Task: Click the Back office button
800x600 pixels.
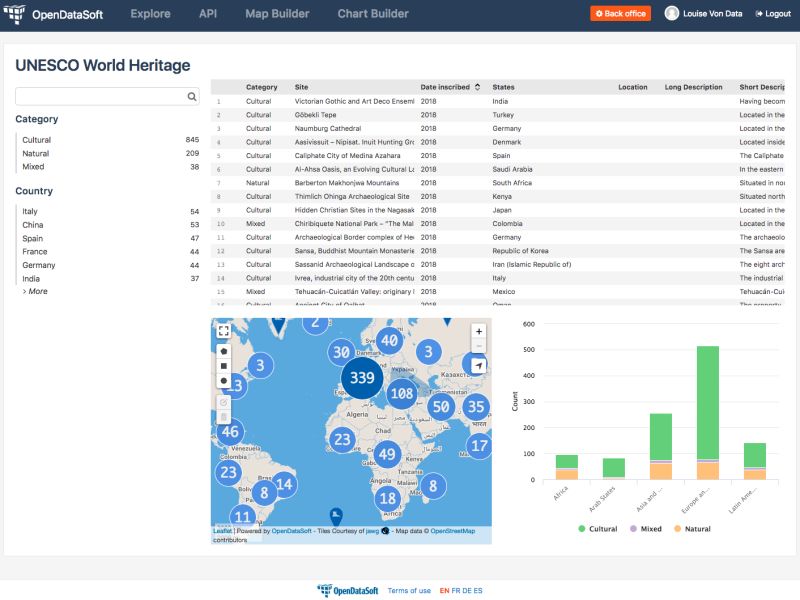Action: [x=620, y=14]
